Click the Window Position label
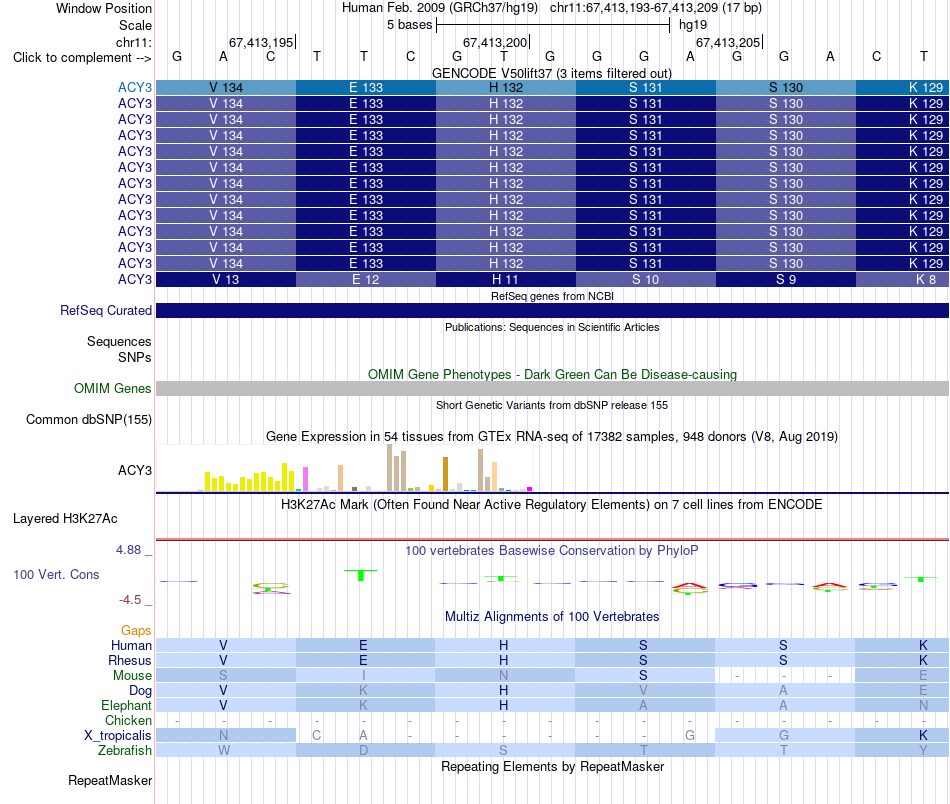950x804 pixels. (x=104, y=8)
